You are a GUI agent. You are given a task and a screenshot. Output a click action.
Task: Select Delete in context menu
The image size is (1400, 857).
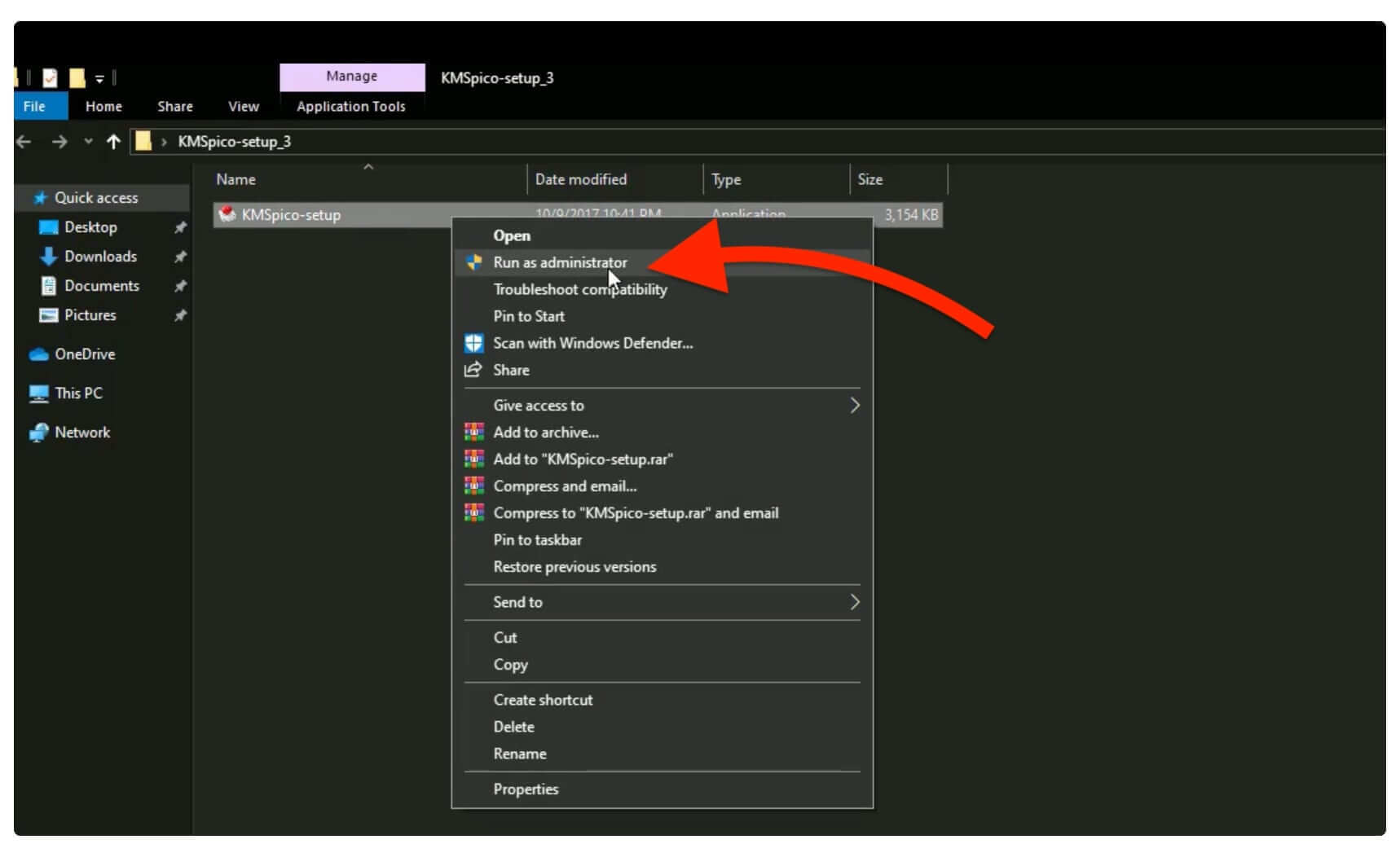pyautogui.click(x=662, y=727)
